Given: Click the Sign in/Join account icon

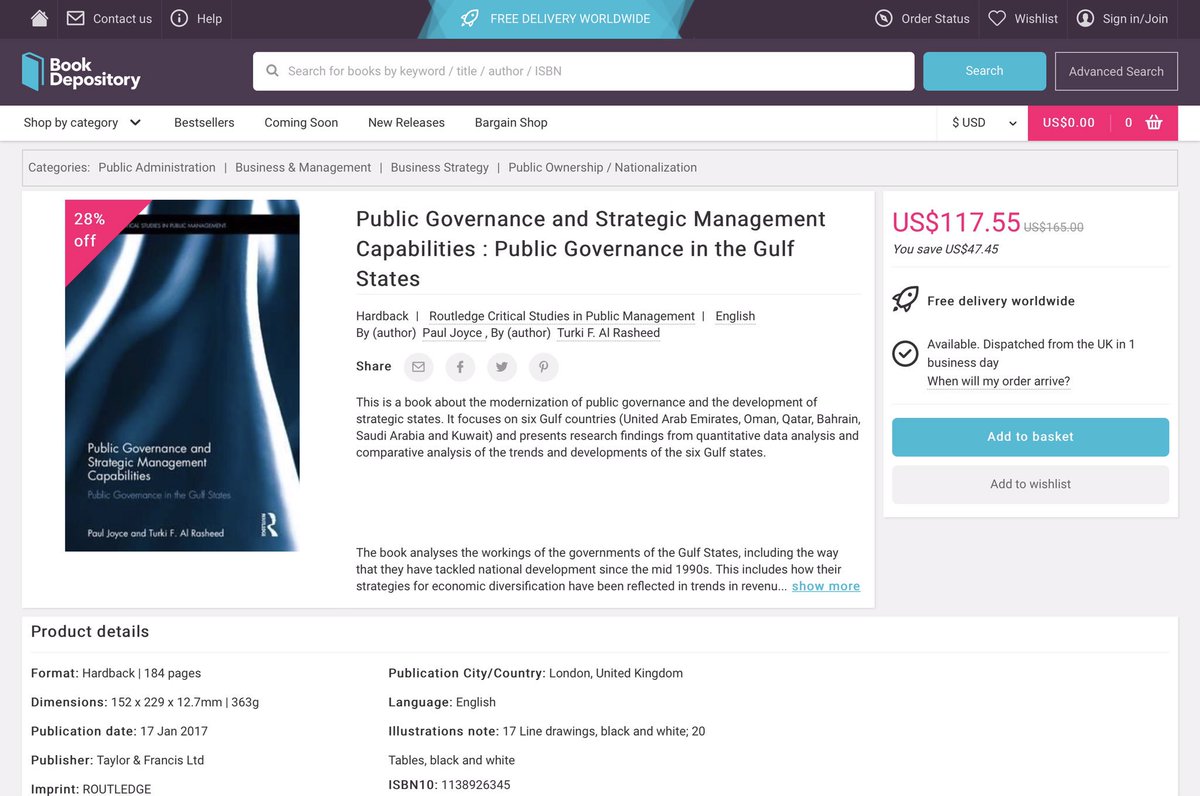Looking at the screenshot, I should point(1085,18).
